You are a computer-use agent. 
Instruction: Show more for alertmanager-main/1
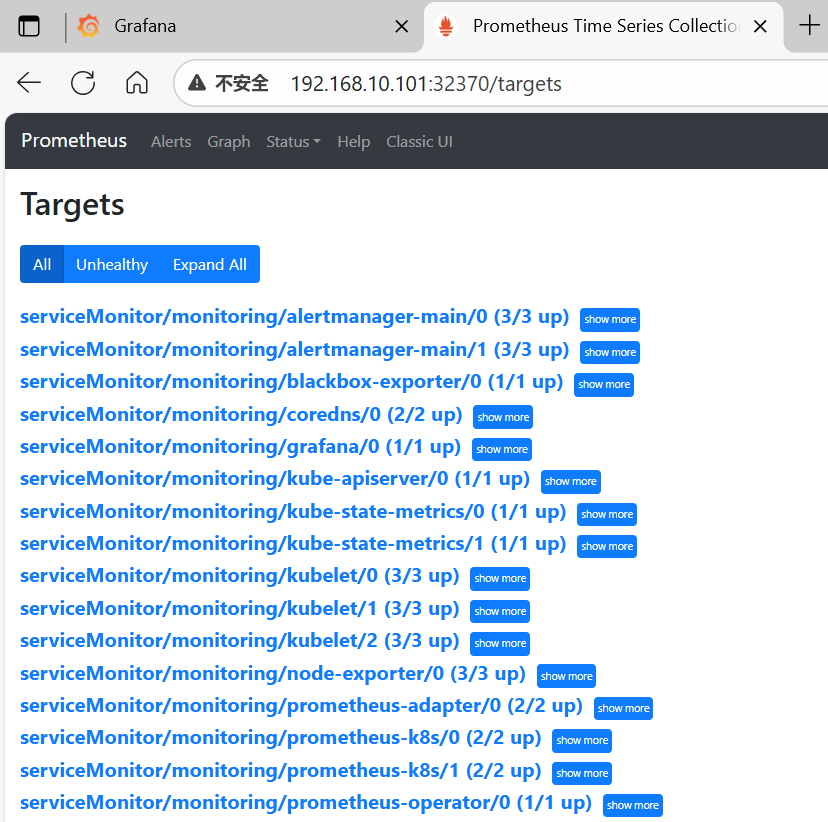click(610, 352)
